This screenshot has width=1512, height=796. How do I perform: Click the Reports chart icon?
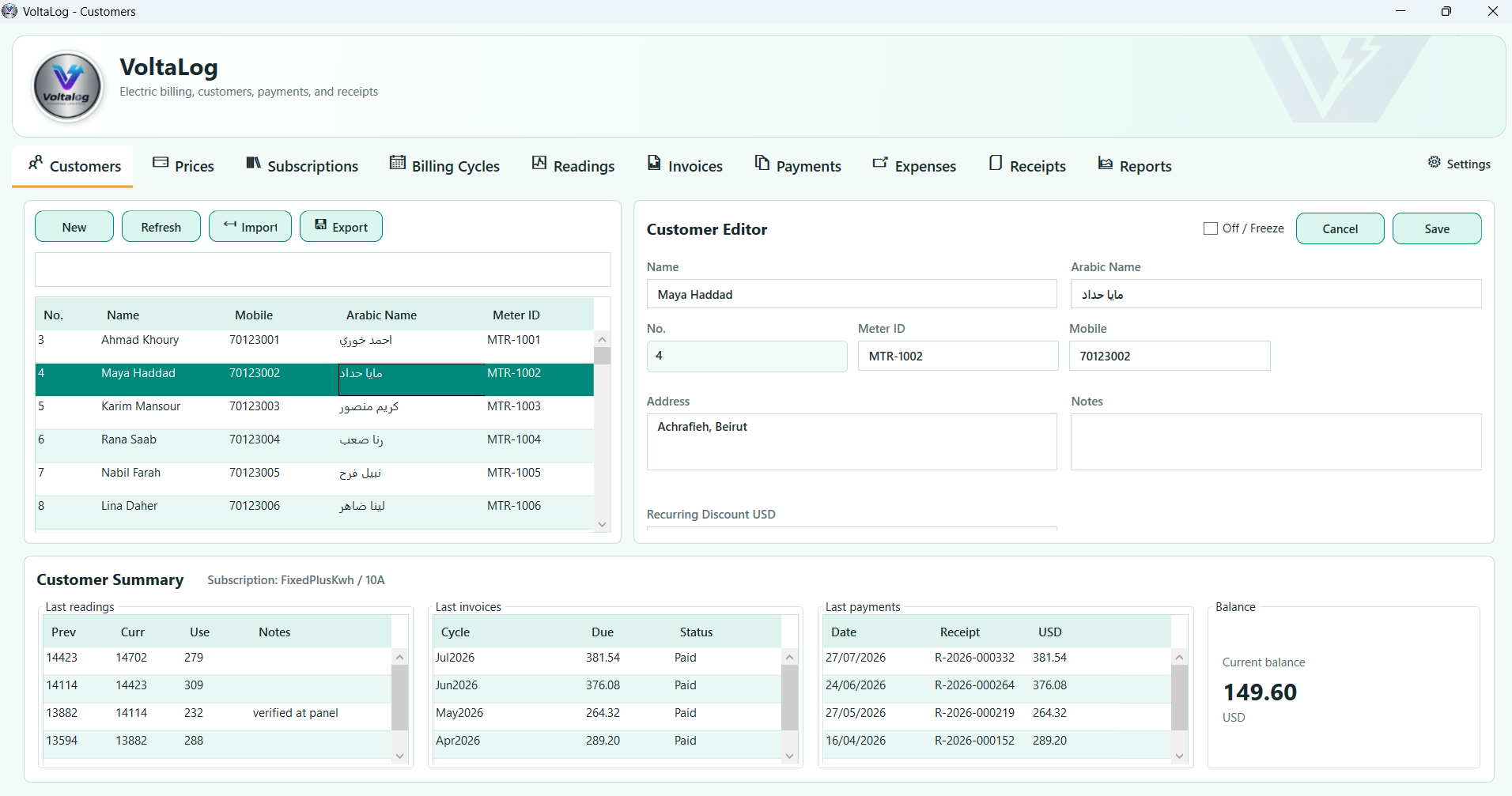click(1106, 163)
